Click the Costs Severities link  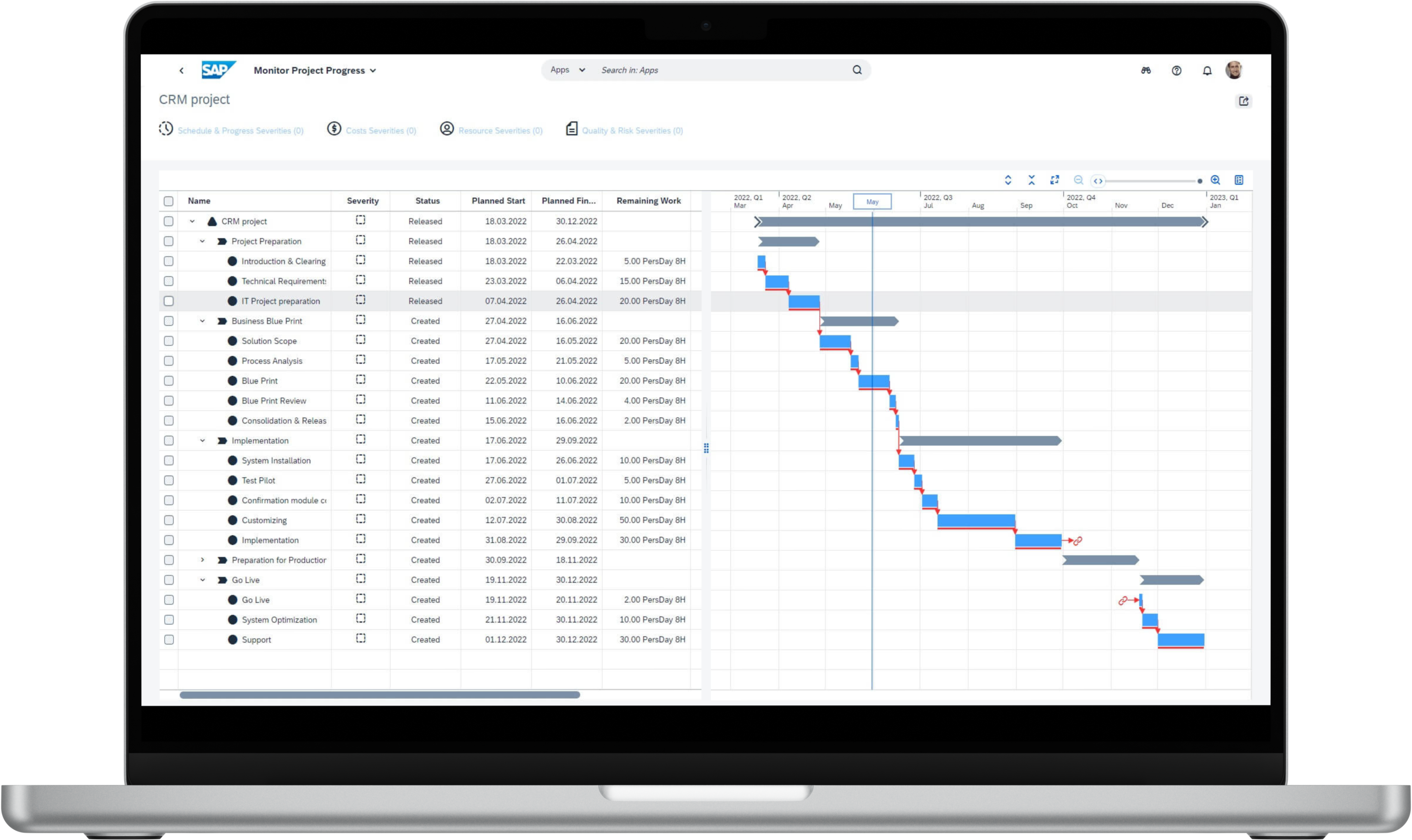[381, 131]
